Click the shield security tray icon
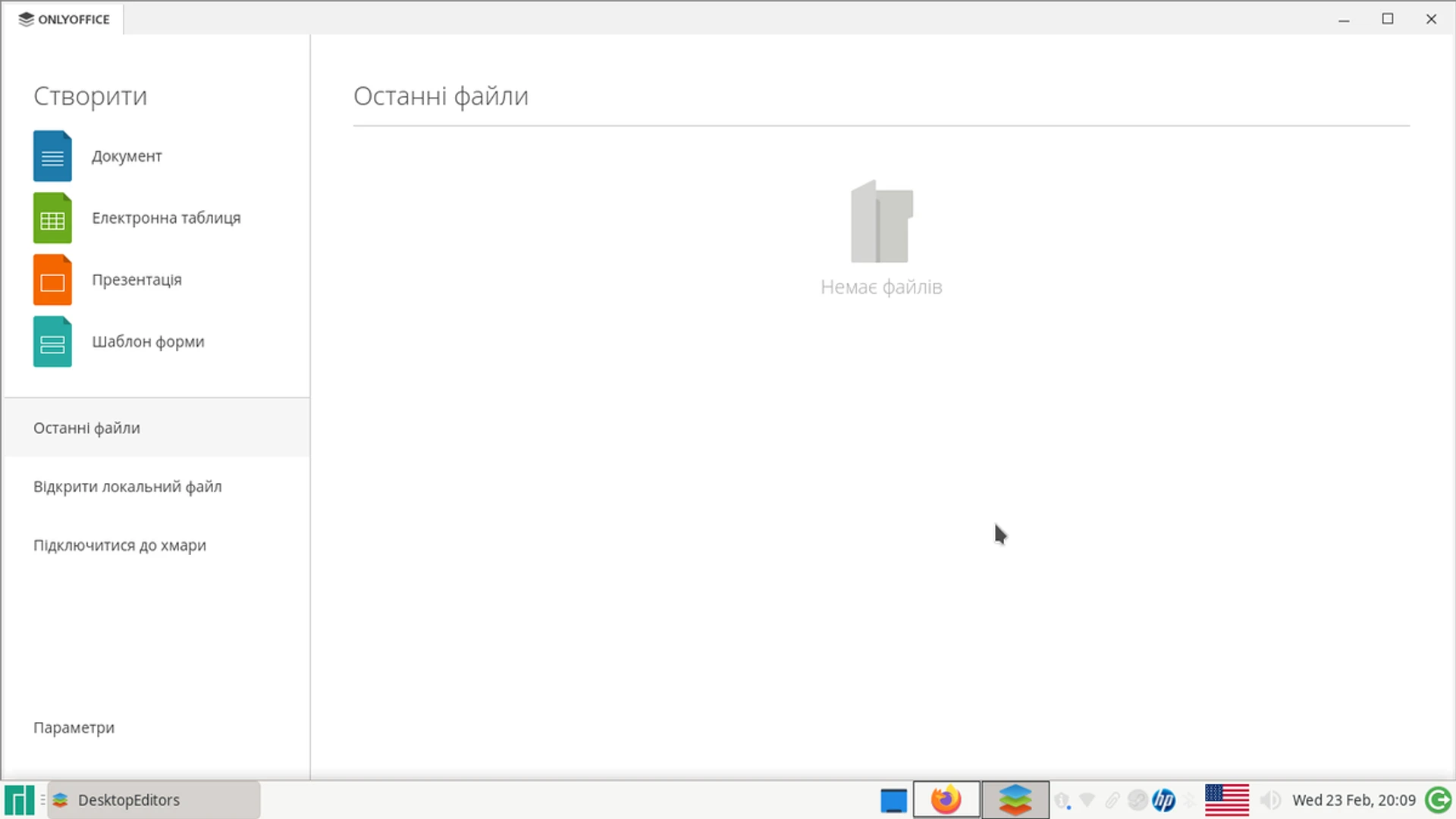 coord(1062,801)
